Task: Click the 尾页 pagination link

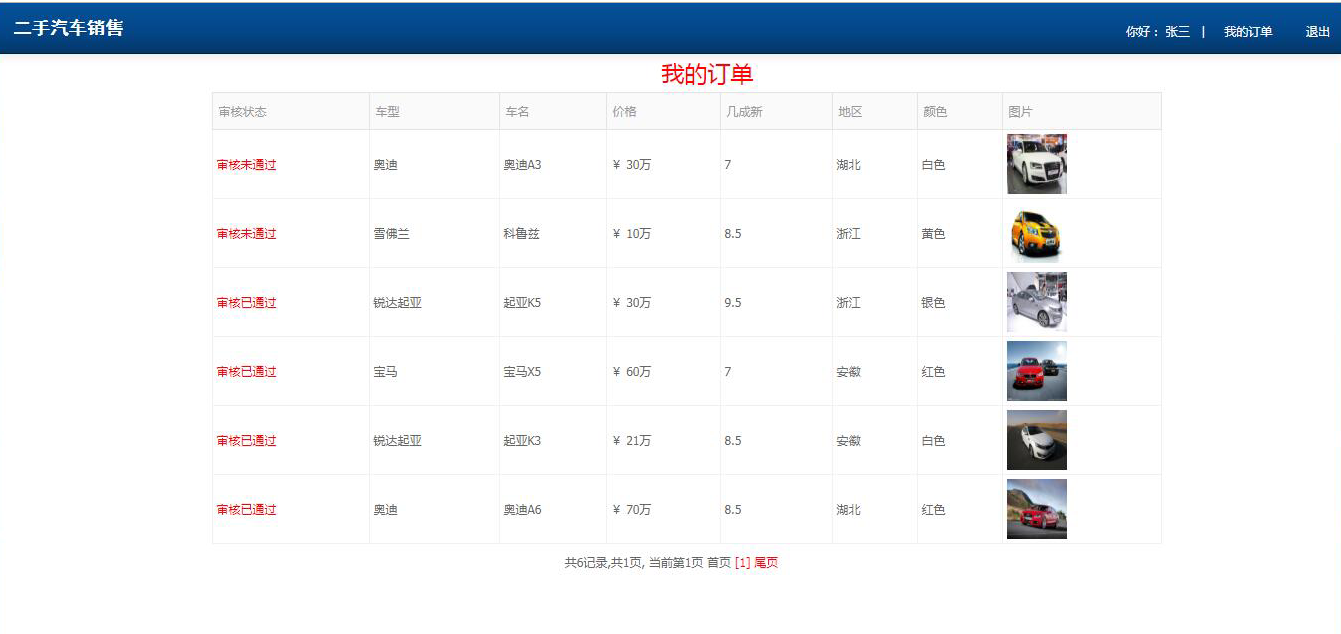Action: point(766,563)
